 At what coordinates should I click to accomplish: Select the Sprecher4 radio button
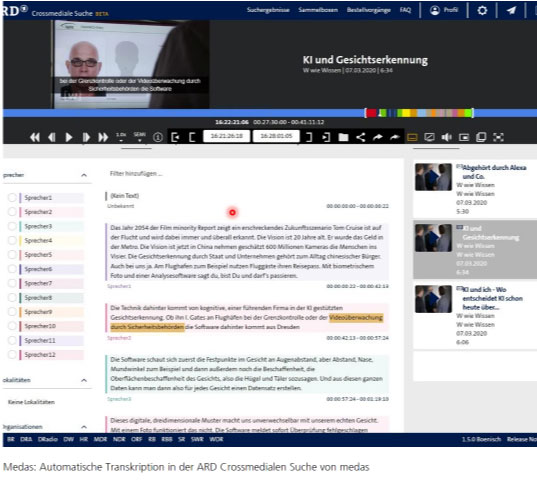(x=12, y=240)
